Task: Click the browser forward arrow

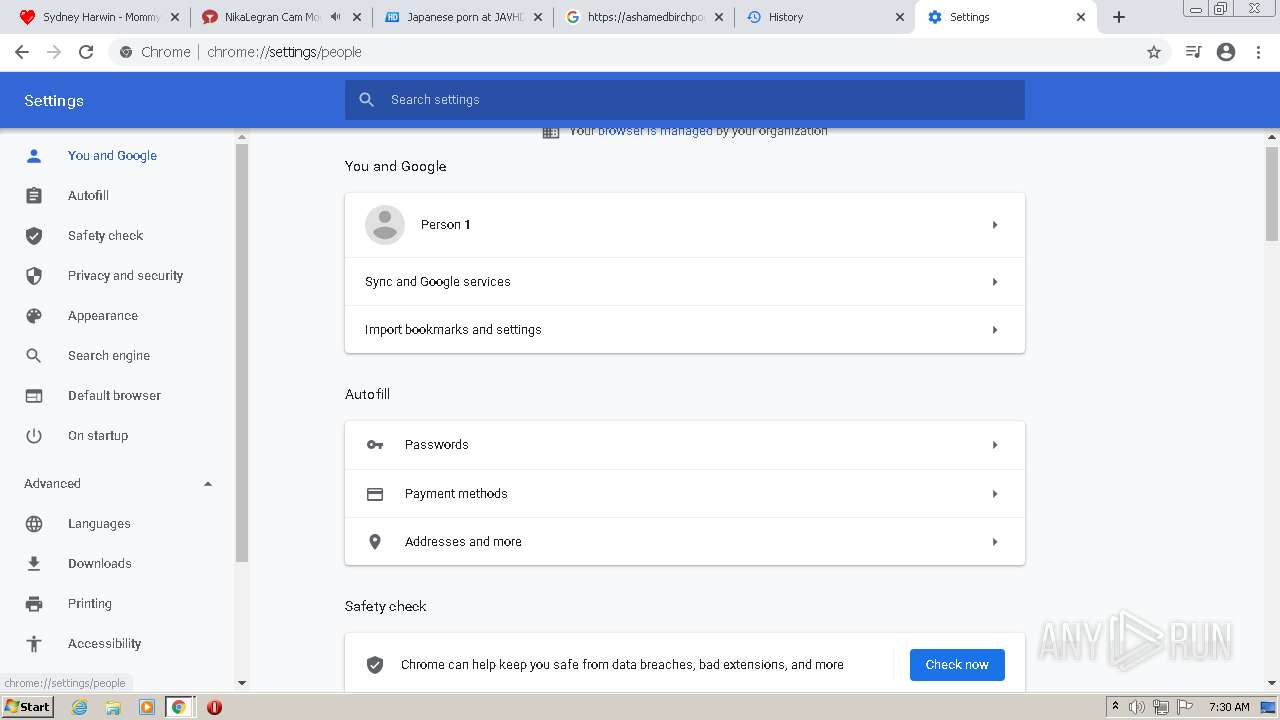Action: tap(54, 52)
